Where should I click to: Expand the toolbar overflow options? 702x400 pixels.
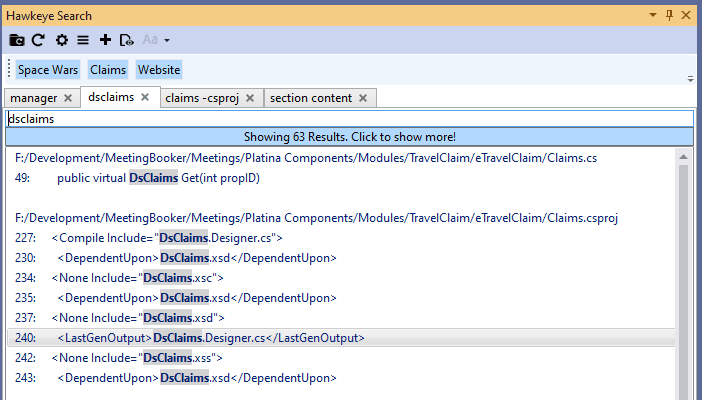click(x=691, y=78)
